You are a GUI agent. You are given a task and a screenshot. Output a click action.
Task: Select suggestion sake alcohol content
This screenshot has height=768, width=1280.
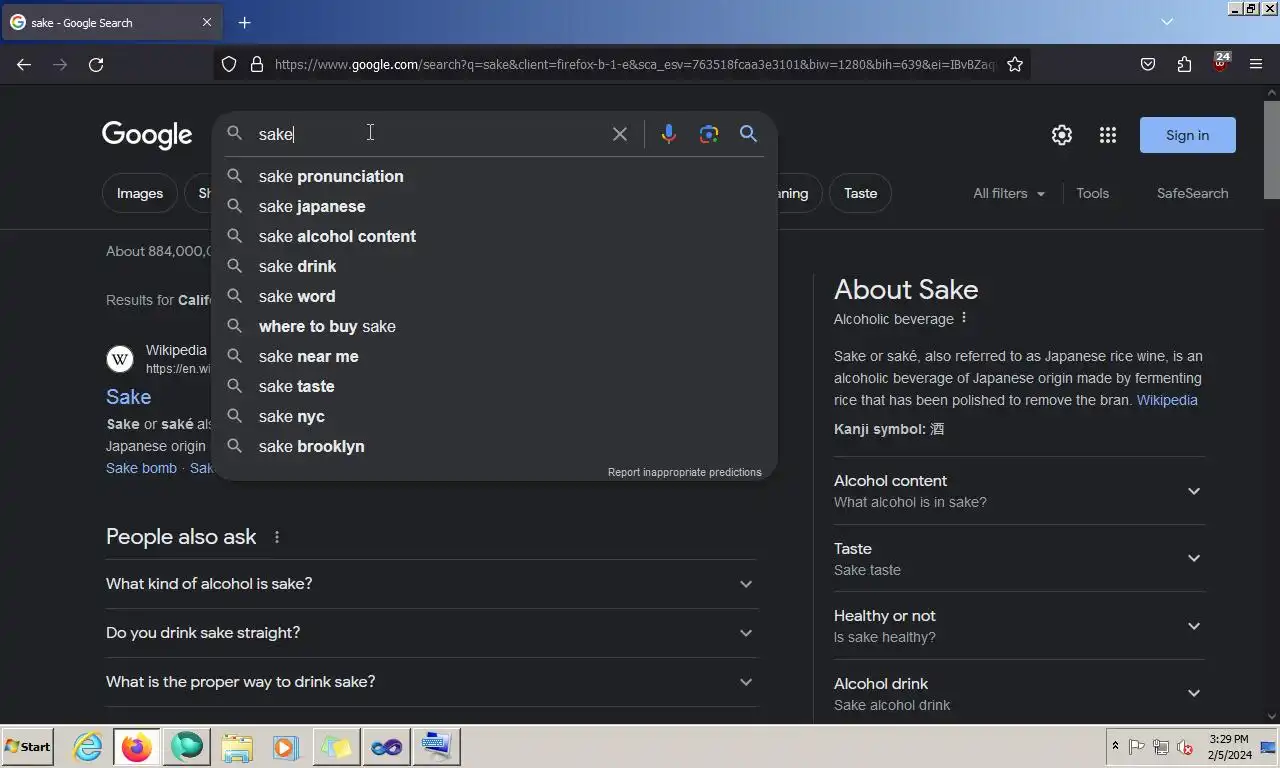click(x=494, y=236)
